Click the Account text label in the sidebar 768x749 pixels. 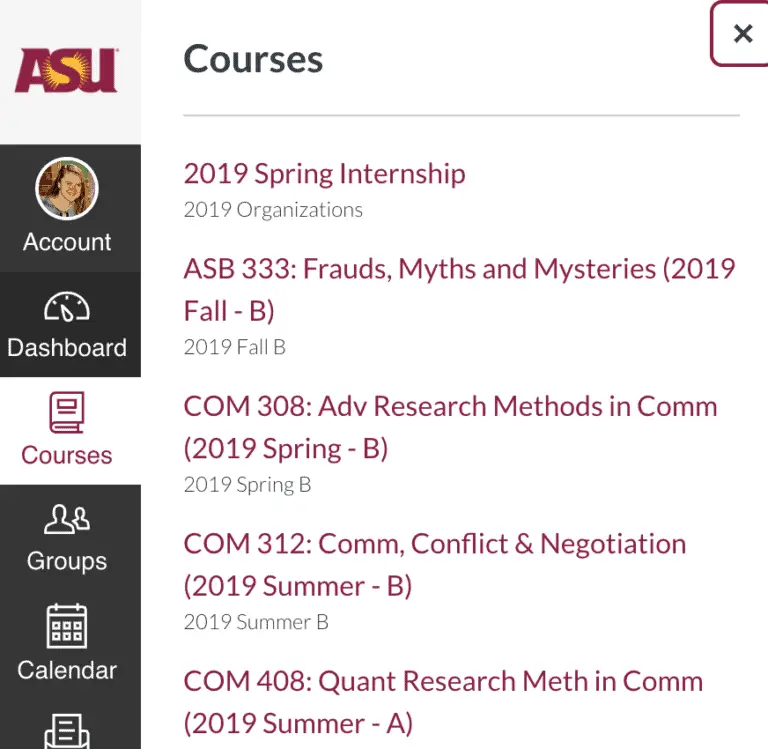click(67, 242)
